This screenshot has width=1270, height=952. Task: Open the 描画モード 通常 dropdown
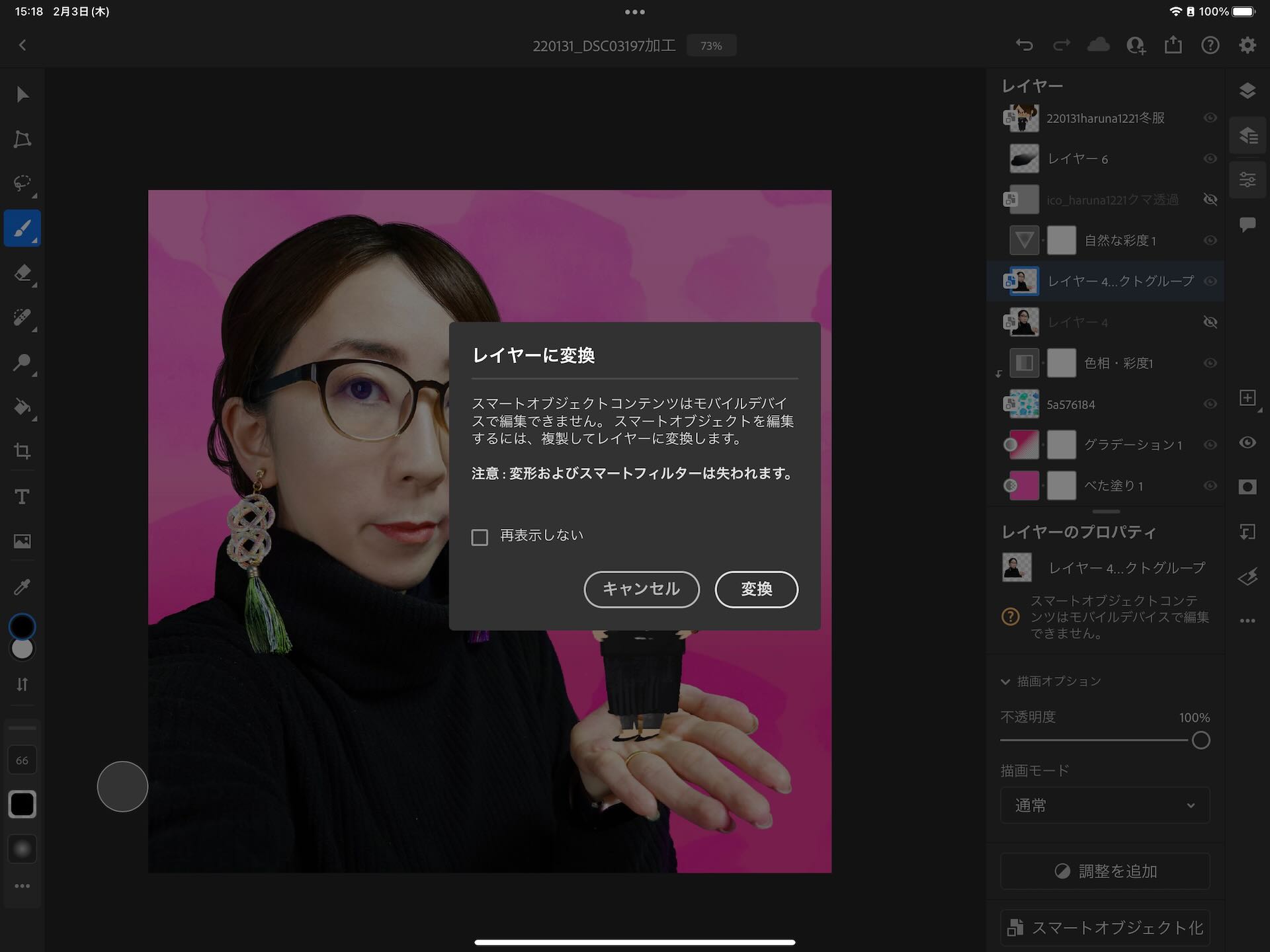click(1105, 805)
